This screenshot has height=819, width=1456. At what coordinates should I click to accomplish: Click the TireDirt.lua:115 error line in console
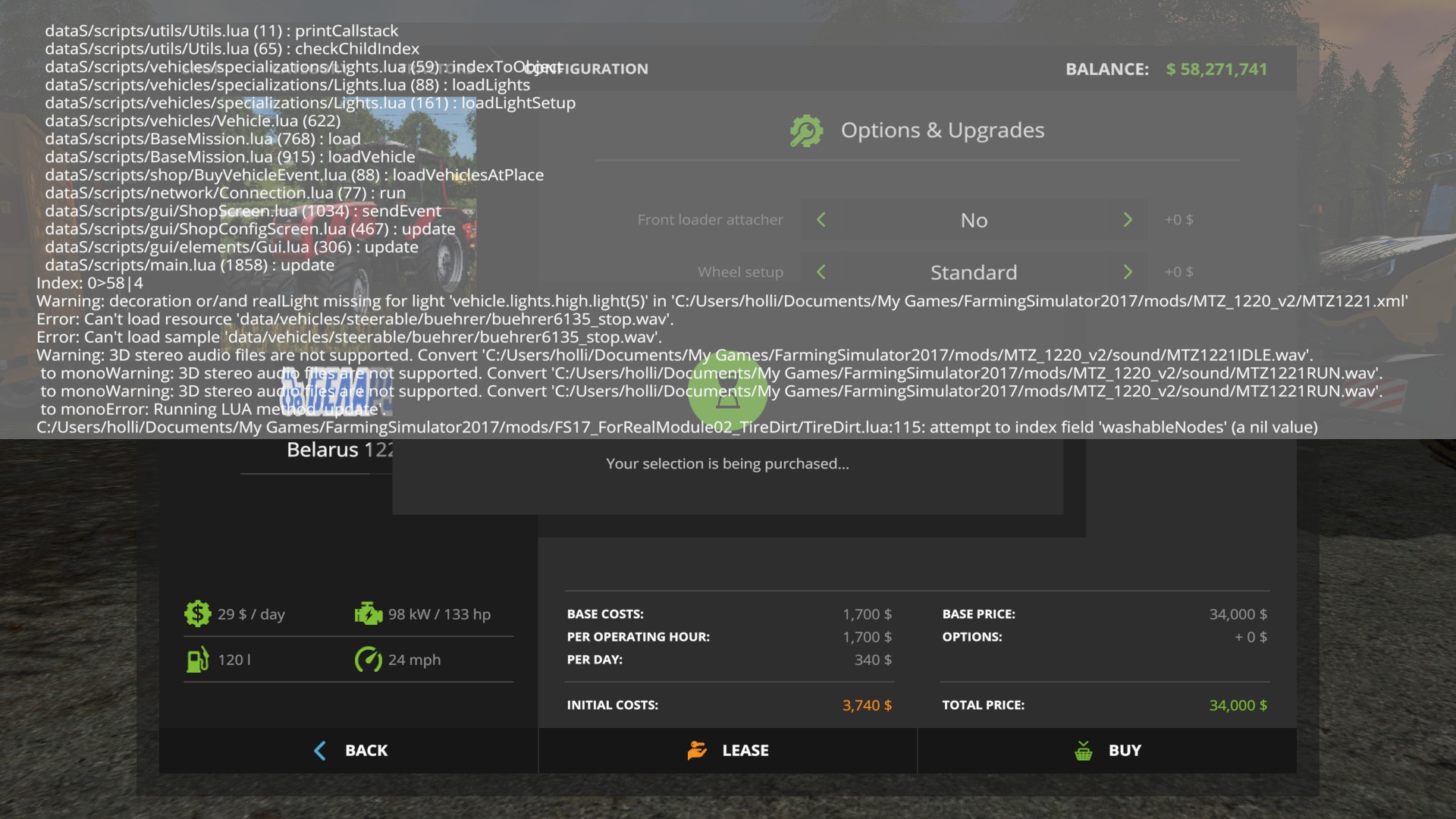click(x=677, y=427)
